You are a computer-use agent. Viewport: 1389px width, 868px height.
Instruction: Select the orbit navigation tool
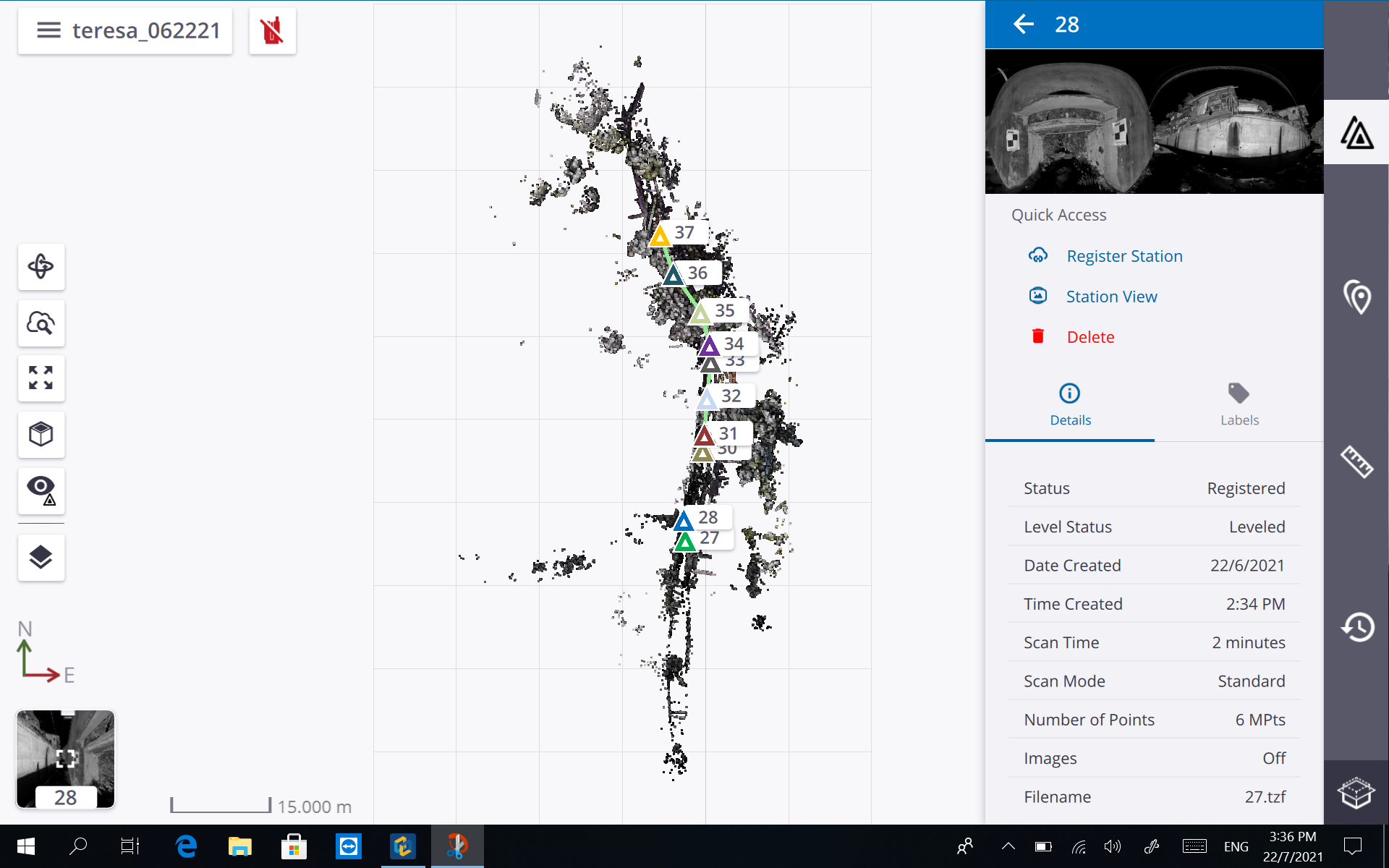(41, 267)
